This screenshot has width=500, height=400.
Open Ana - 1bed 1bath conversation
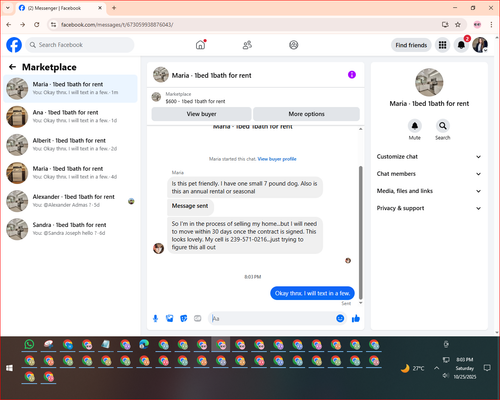tap(70, 117)
